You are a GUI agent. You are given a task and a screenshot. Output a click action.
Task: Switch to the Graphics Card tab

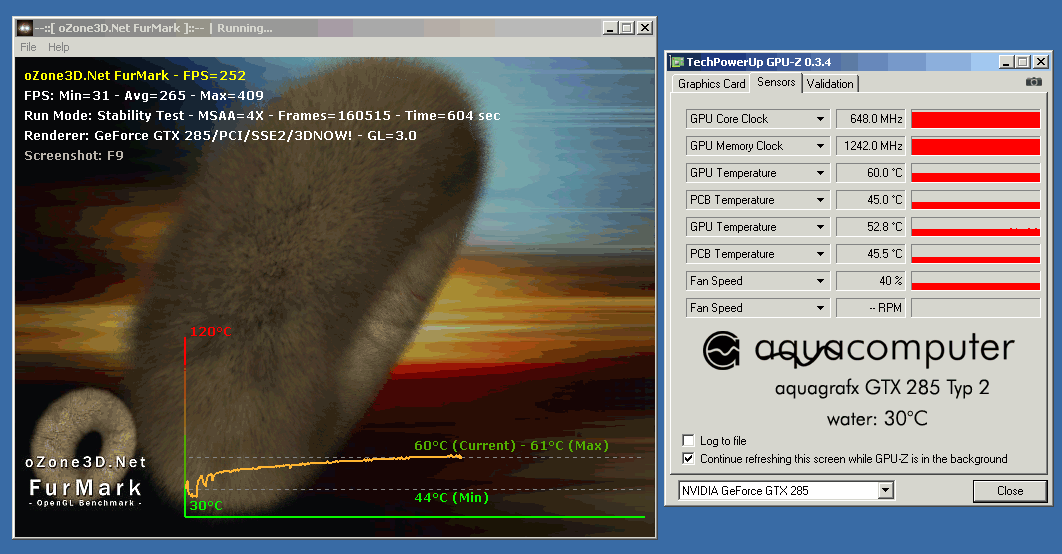[711, 84]
